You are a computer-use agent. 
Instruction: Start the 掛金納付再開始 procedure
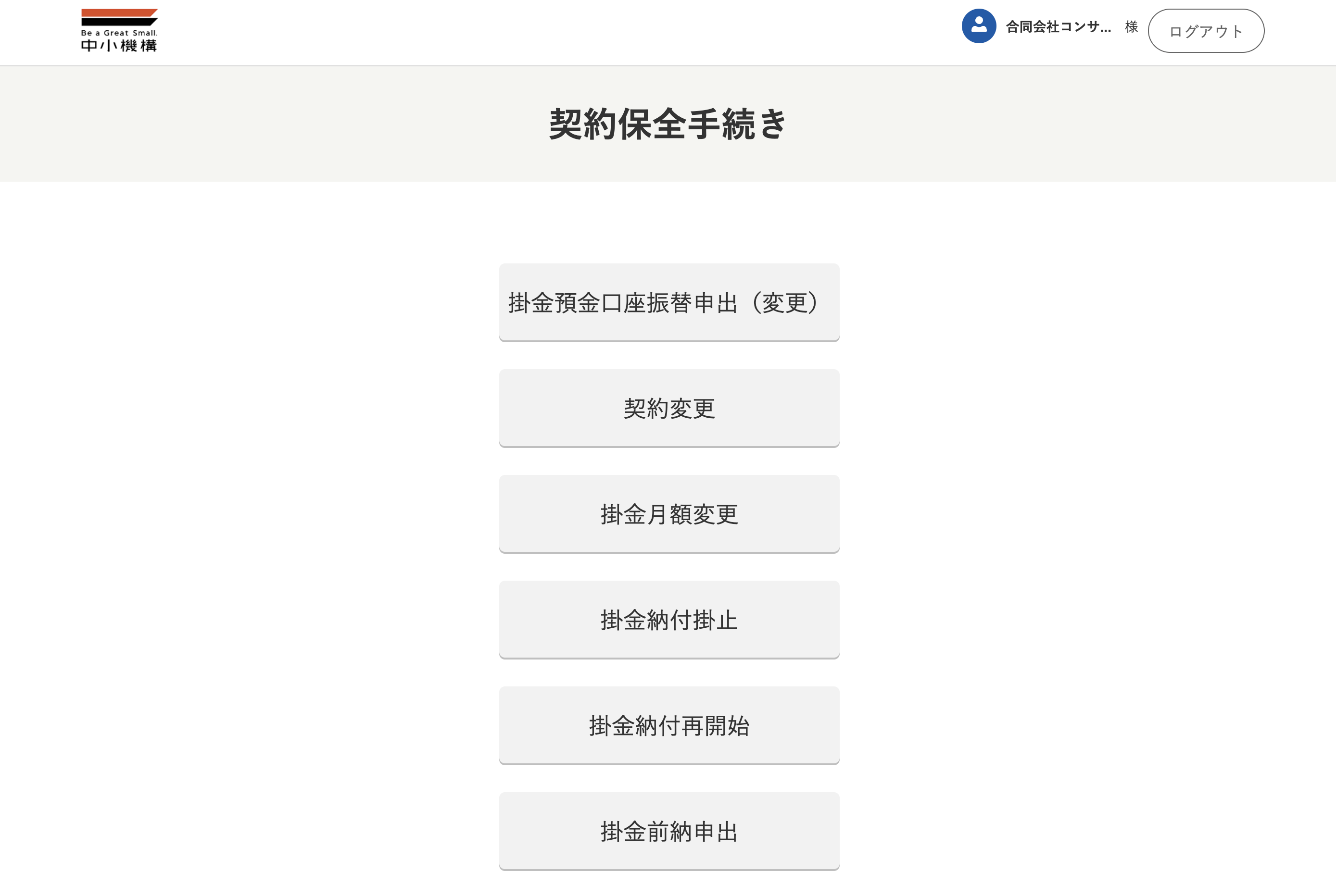point(669,725)
